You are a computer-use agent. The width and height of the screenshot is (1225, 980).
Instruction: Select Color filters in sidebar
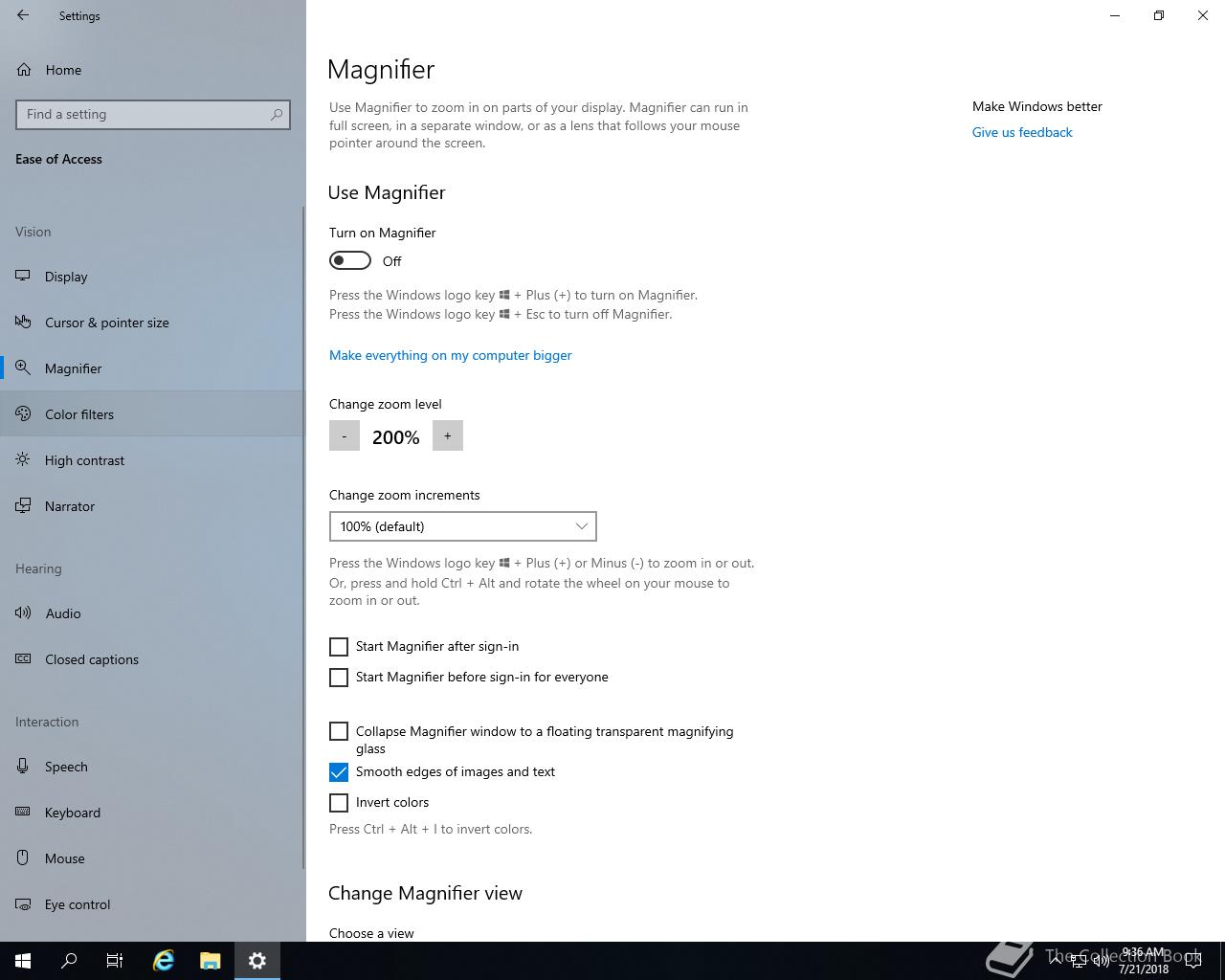pyautogui.click(x=153, y=414)
